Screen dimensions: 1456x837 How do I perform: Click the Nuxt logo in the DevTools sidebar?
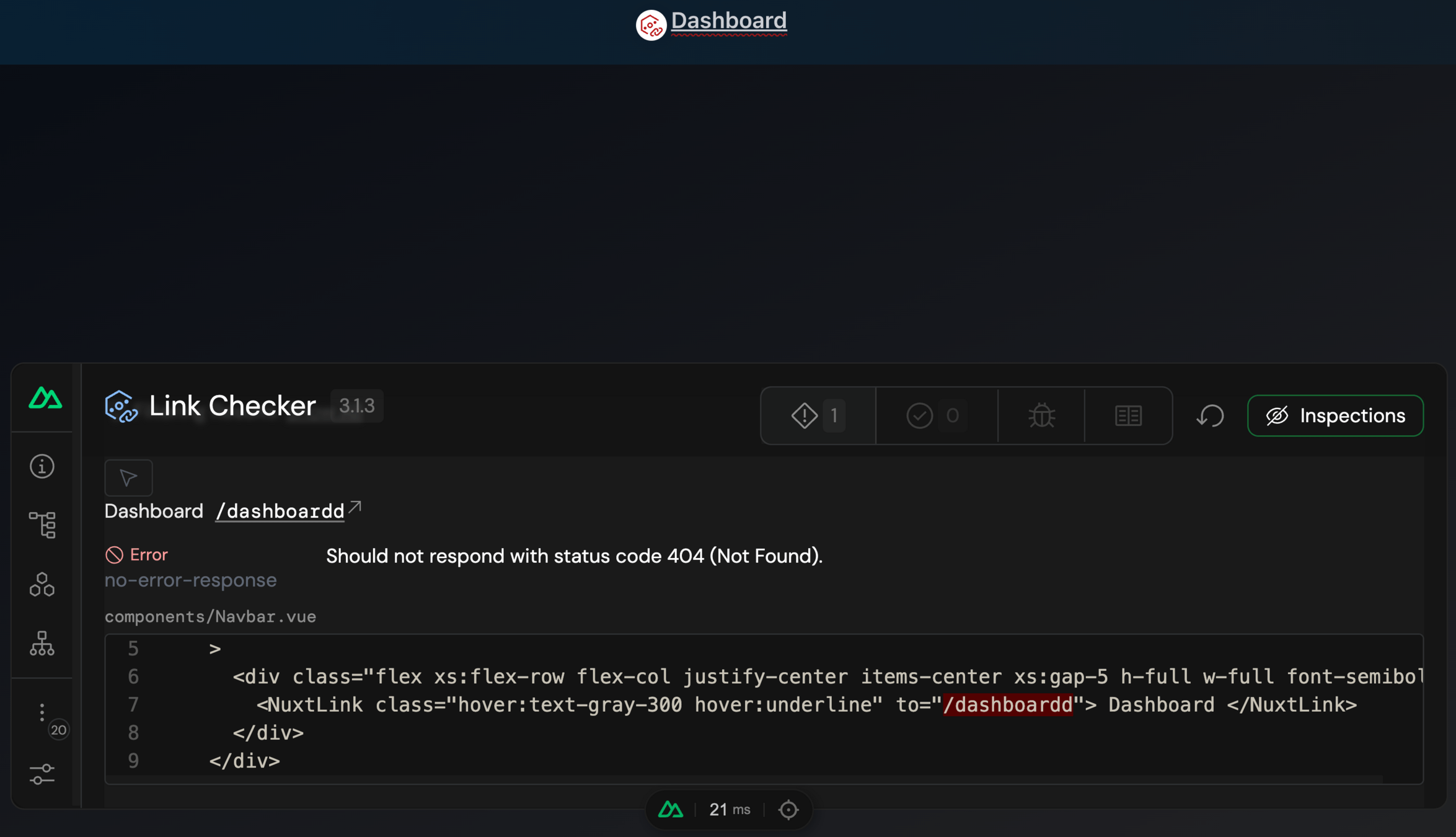(x=45, y=398)
